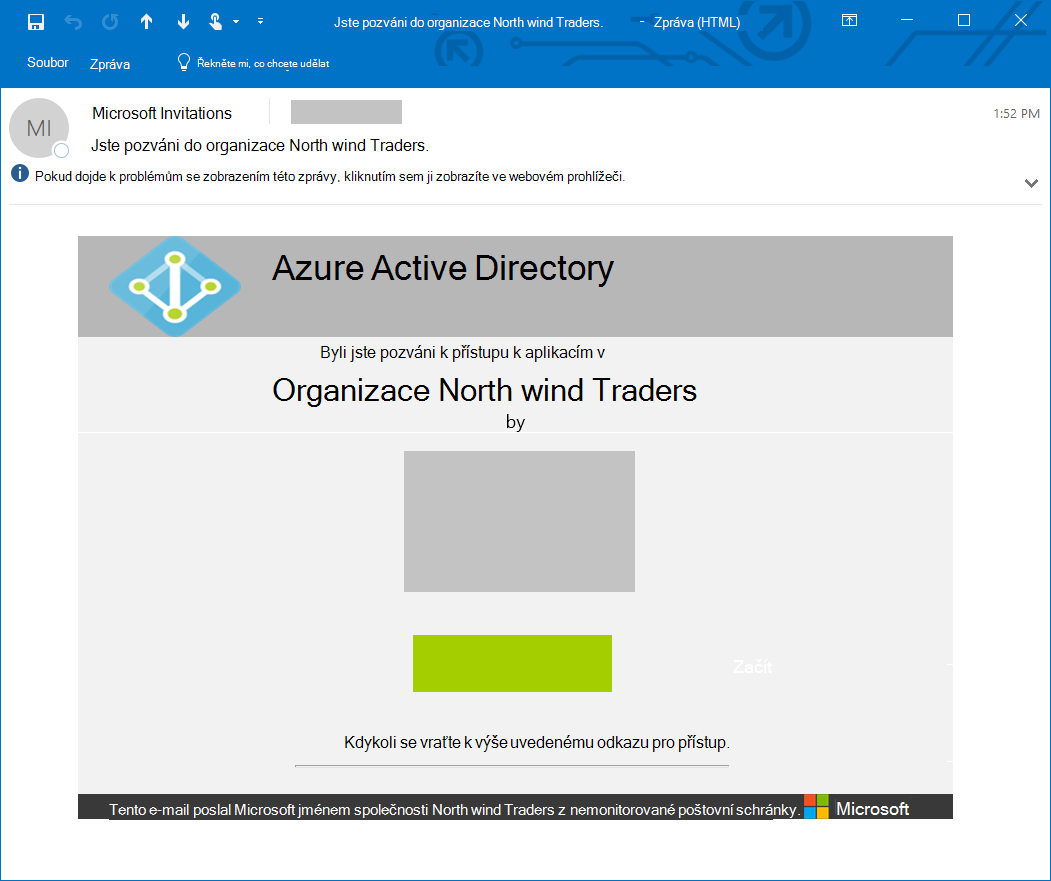The height and width of the screenshot is (881, 1051).
Task: Open the Zpráva tab
Action: 110,64
